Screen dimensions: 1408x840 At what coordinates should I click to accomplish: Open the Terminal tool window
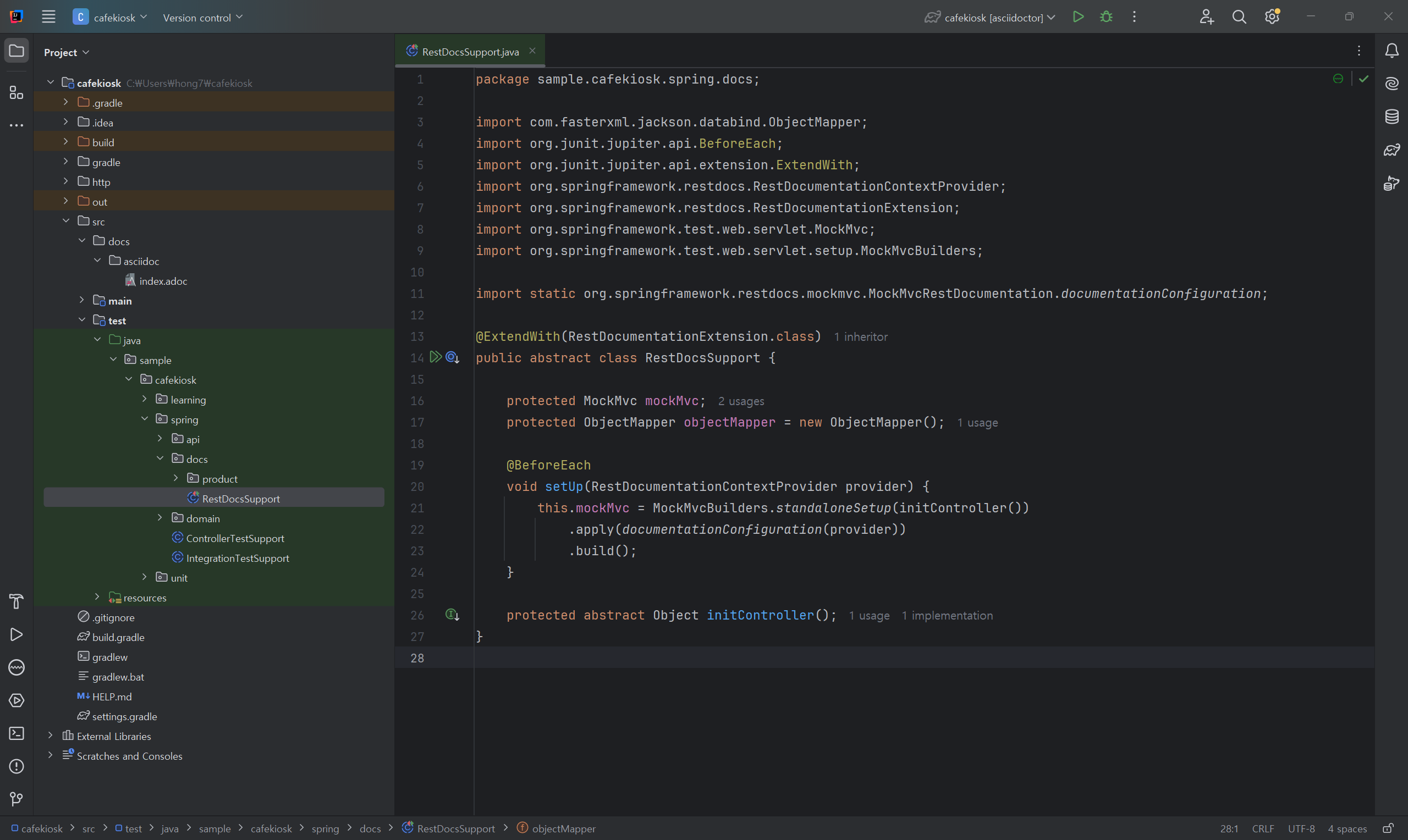(16, 733)
